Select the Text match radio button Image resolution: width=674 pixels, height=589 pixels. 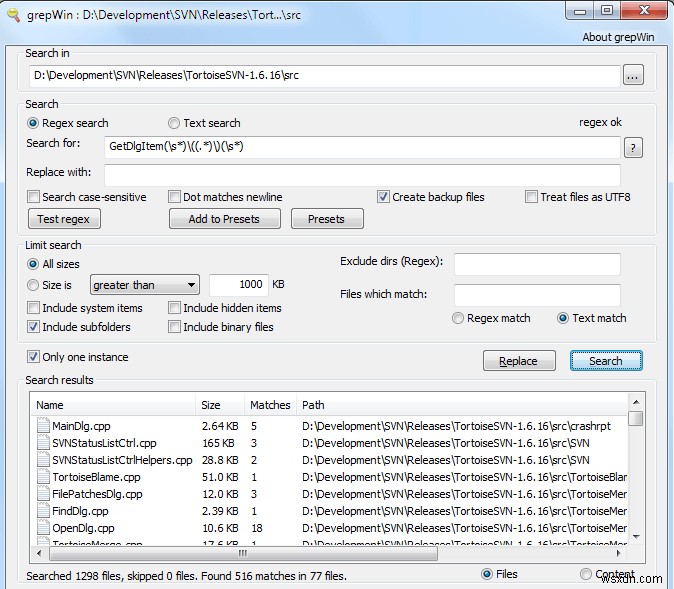pyautogui.click(x=563, y=318)
